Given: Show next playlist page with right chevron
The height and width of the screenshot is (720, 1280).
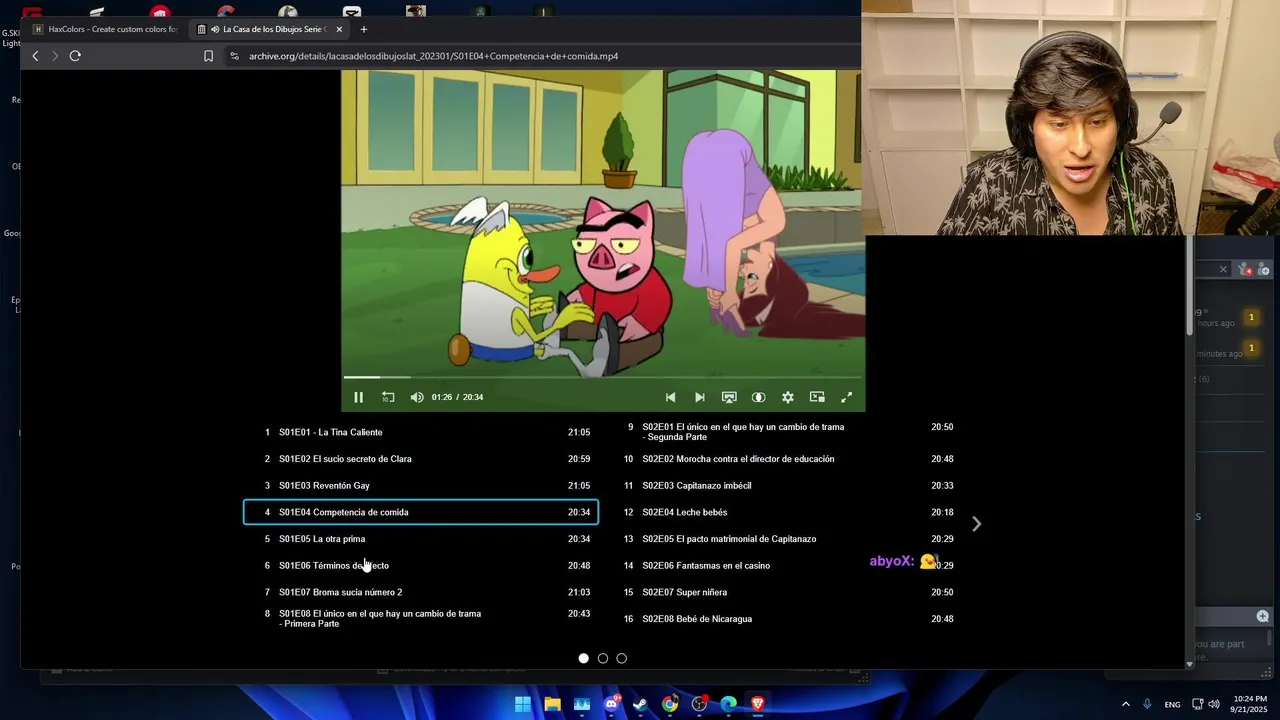Looking at the screenshot, I should 977,524.
